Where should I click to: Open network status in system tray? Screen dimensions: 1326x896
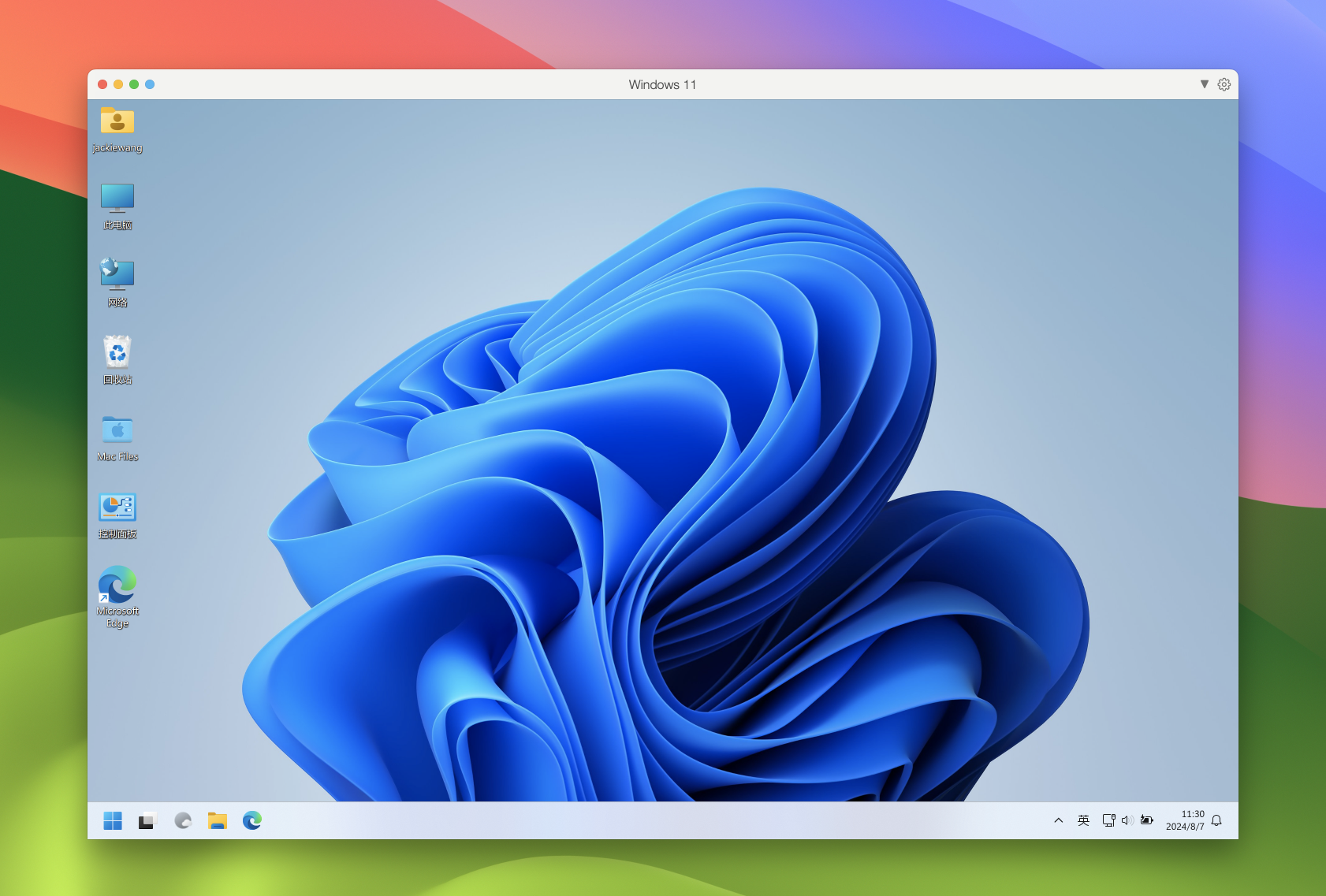click(1108, 820)
